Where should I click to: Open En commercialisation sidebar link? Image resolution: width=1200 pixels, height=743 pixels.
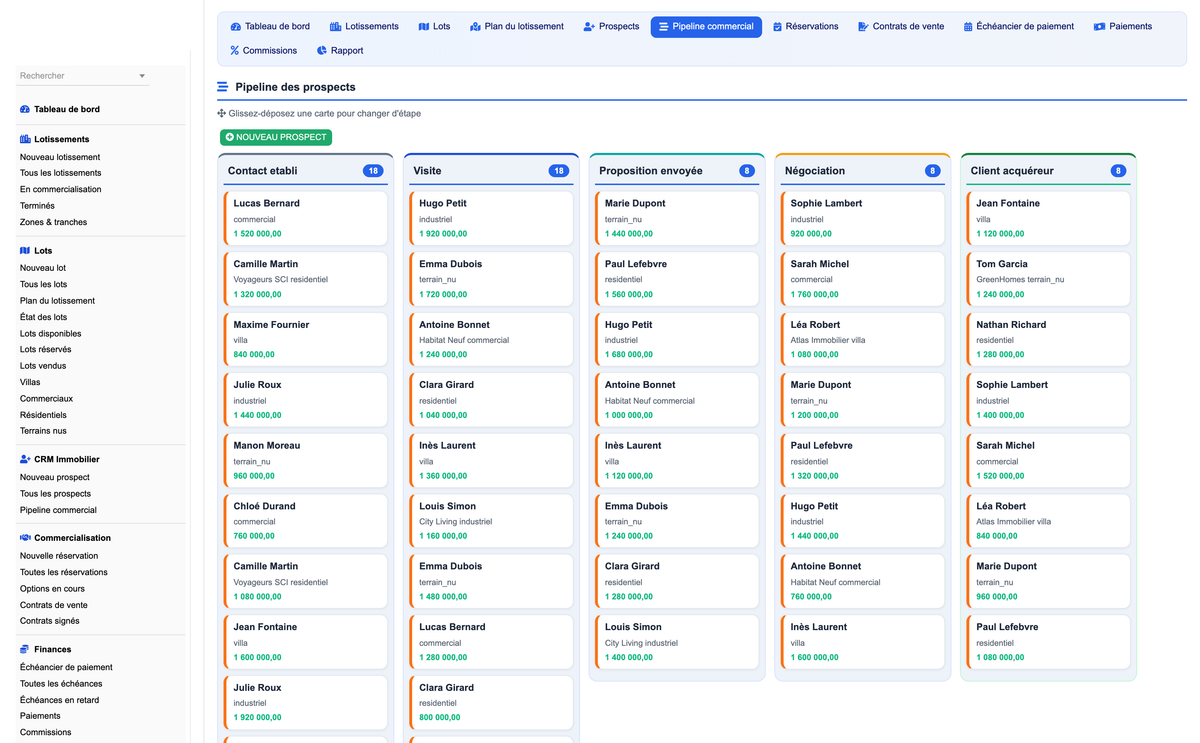tap(61, 189)
